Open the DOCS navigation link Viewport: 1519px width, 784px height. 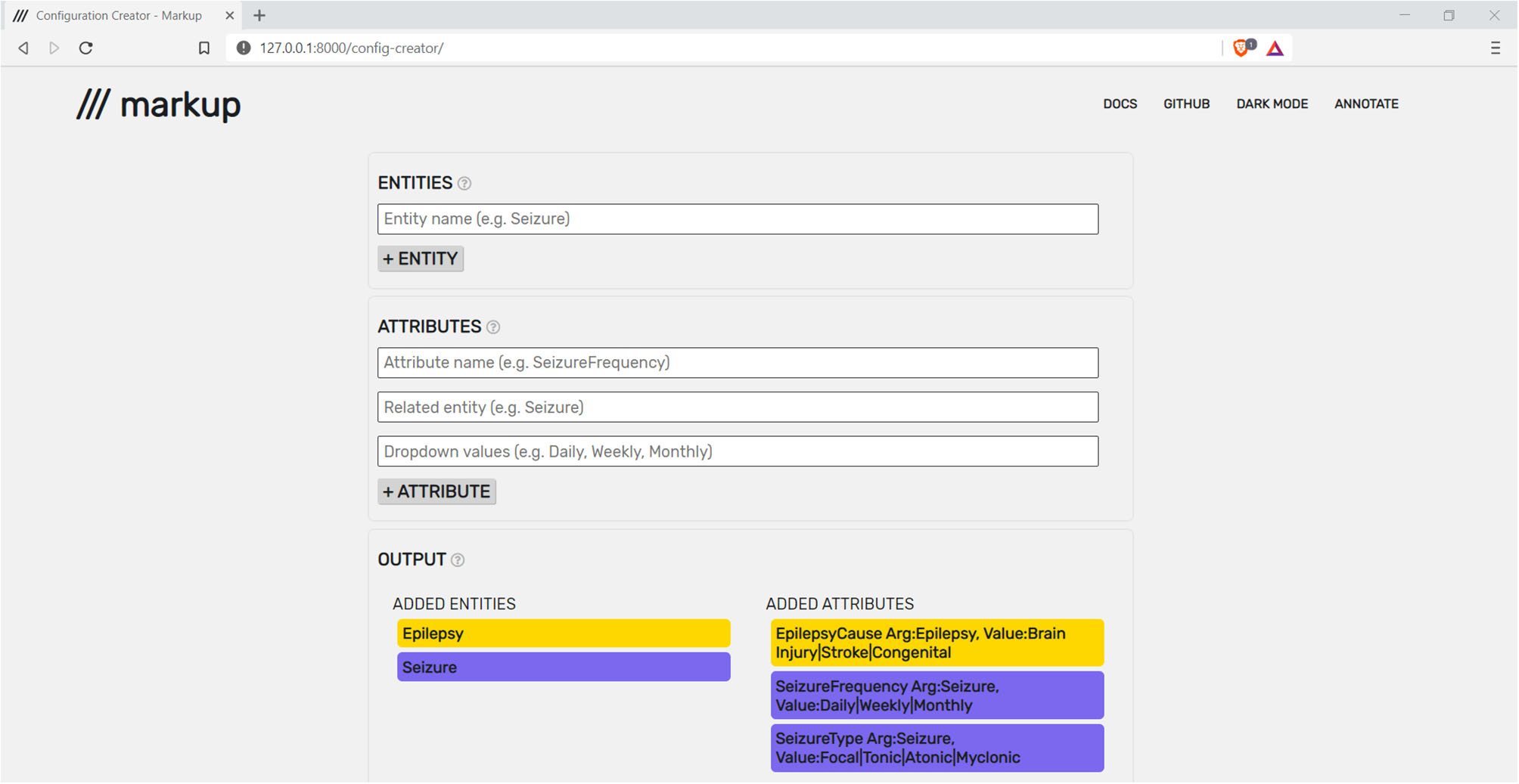coord(1120,104)
